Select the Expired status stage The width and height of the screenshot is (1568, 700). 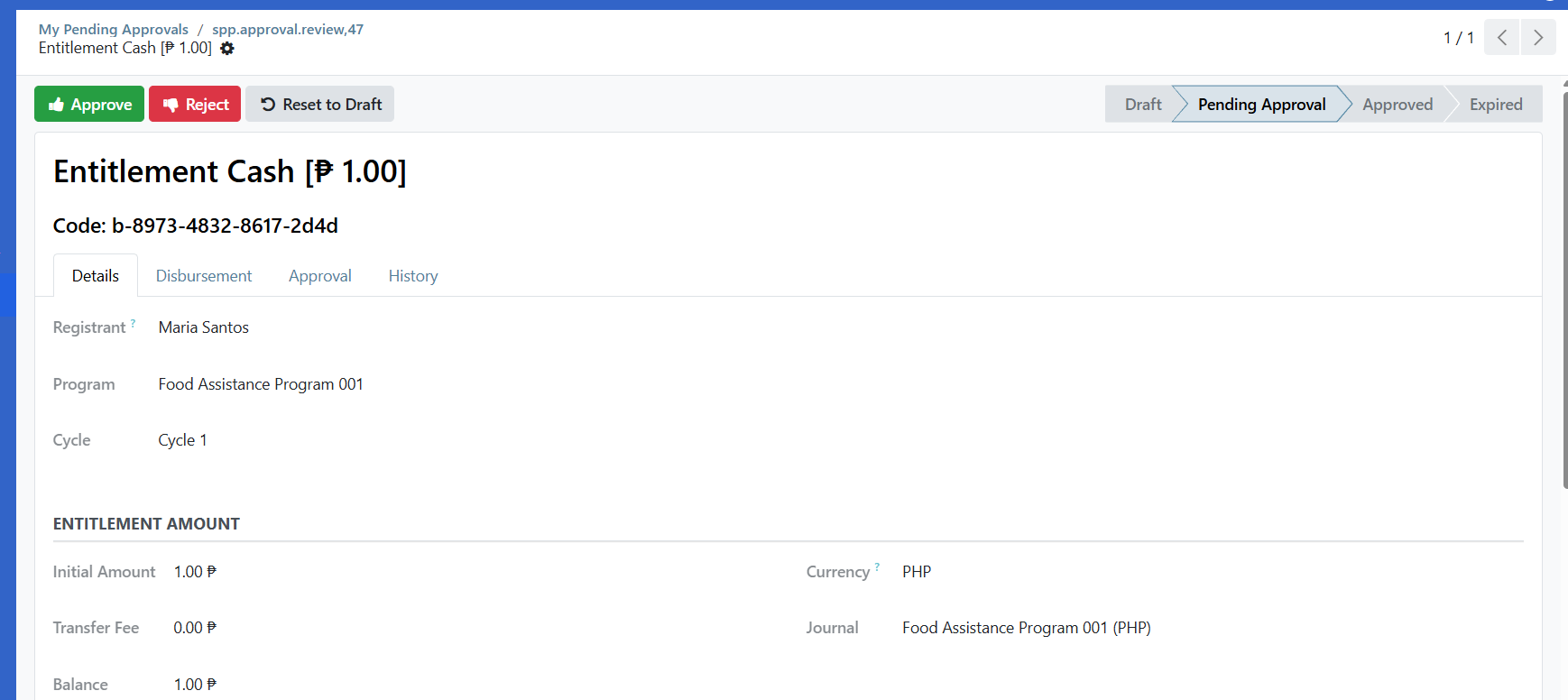coord(1495,105)
